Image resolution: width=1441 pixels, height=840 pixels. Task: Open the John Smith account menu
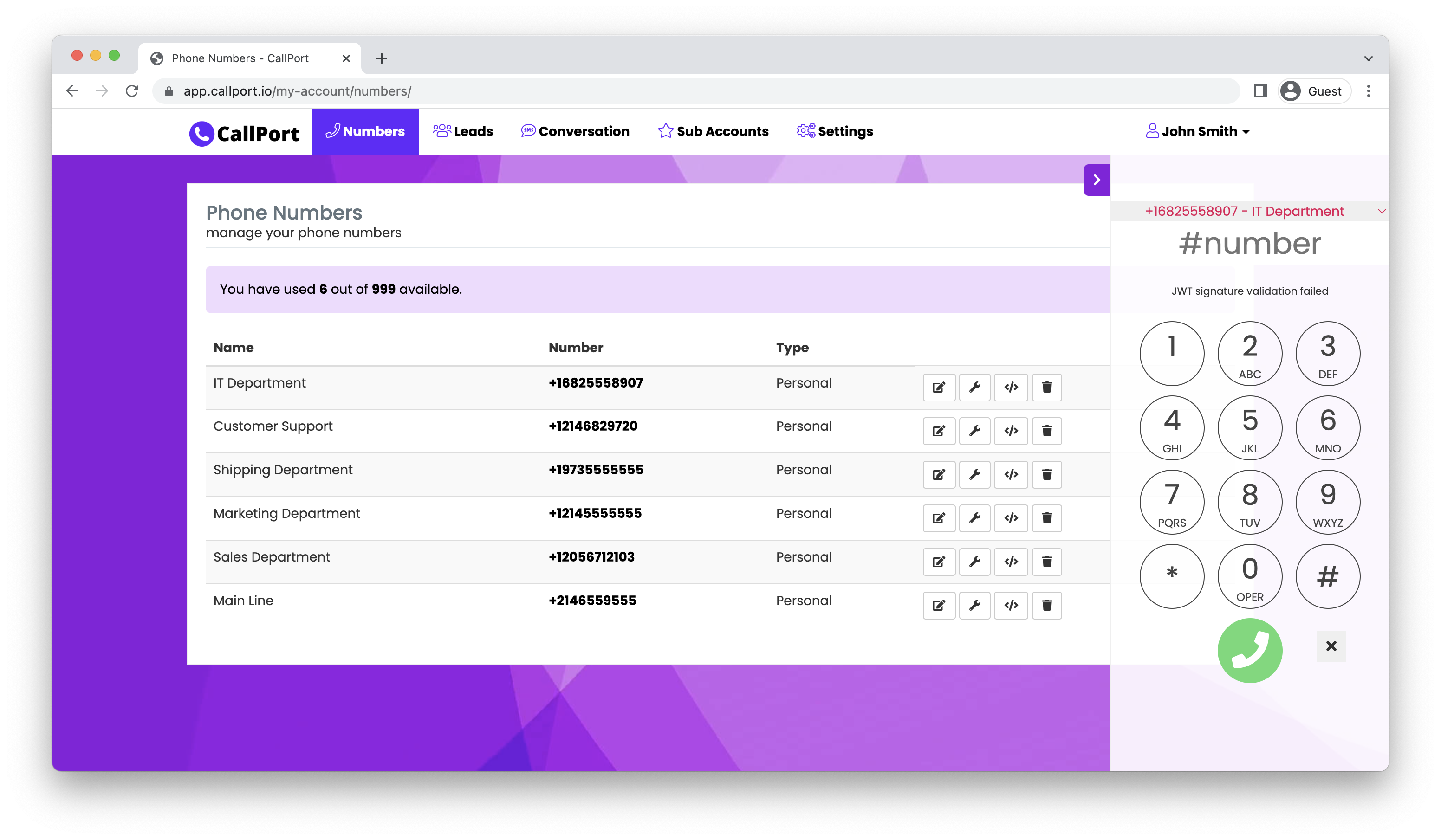pos(1197,131)
